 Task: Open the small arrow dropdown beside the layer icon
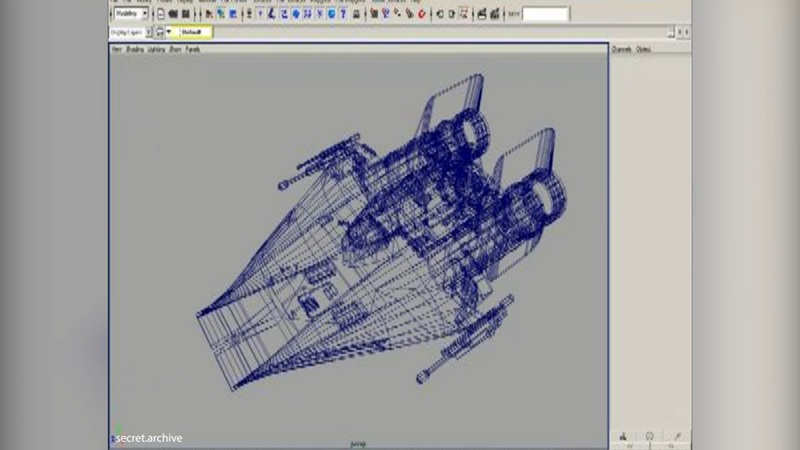click(x=169, y=32)
